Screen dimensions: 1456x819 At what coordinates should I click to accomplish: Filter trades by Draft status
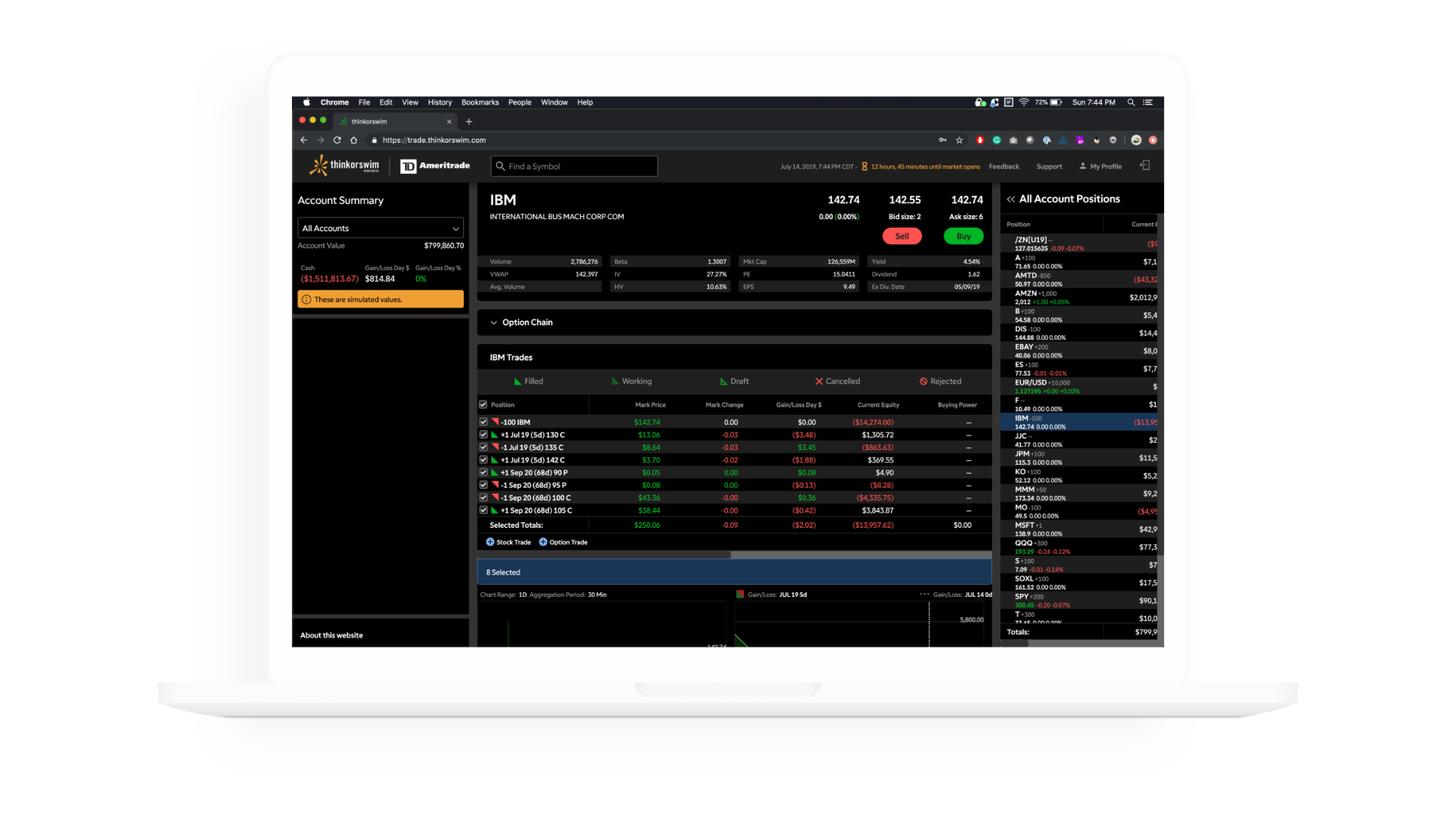(734, 381)
